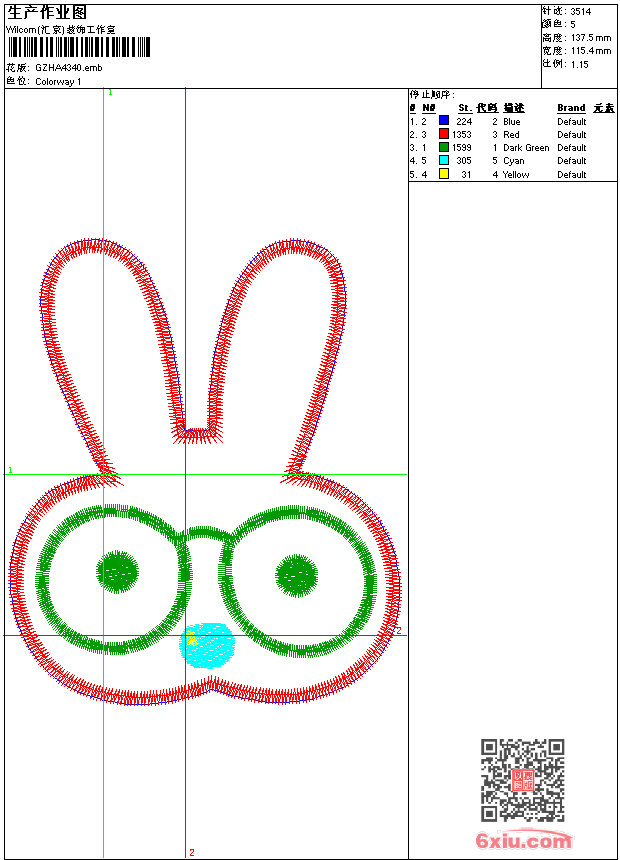
Task: Click the 'Colorway 1' text
Action: [x=58, y=82]
